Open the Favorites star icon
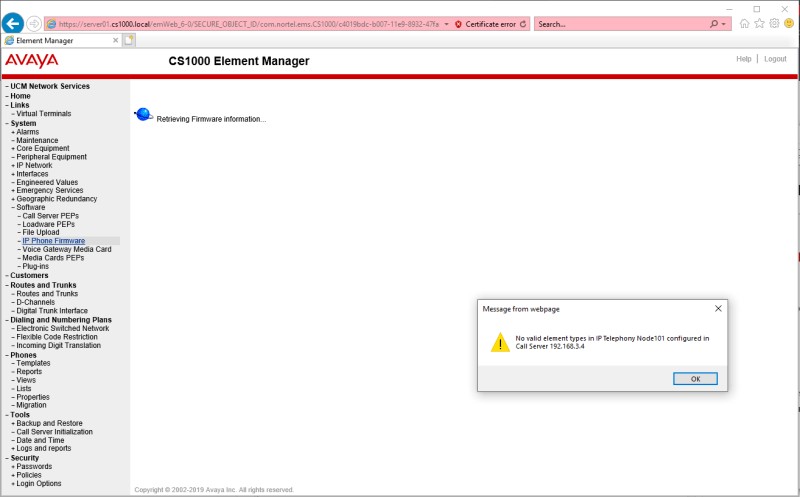Screen dimensions: 800x497 [759, 23]
